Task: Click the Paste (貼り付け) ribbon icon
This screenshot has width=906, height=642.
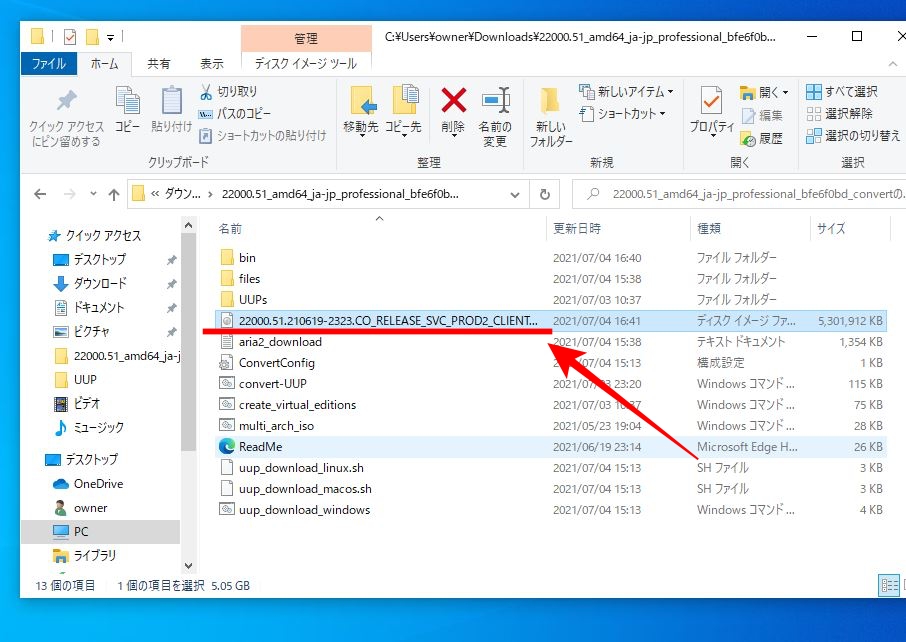Action: click(172, 100)
